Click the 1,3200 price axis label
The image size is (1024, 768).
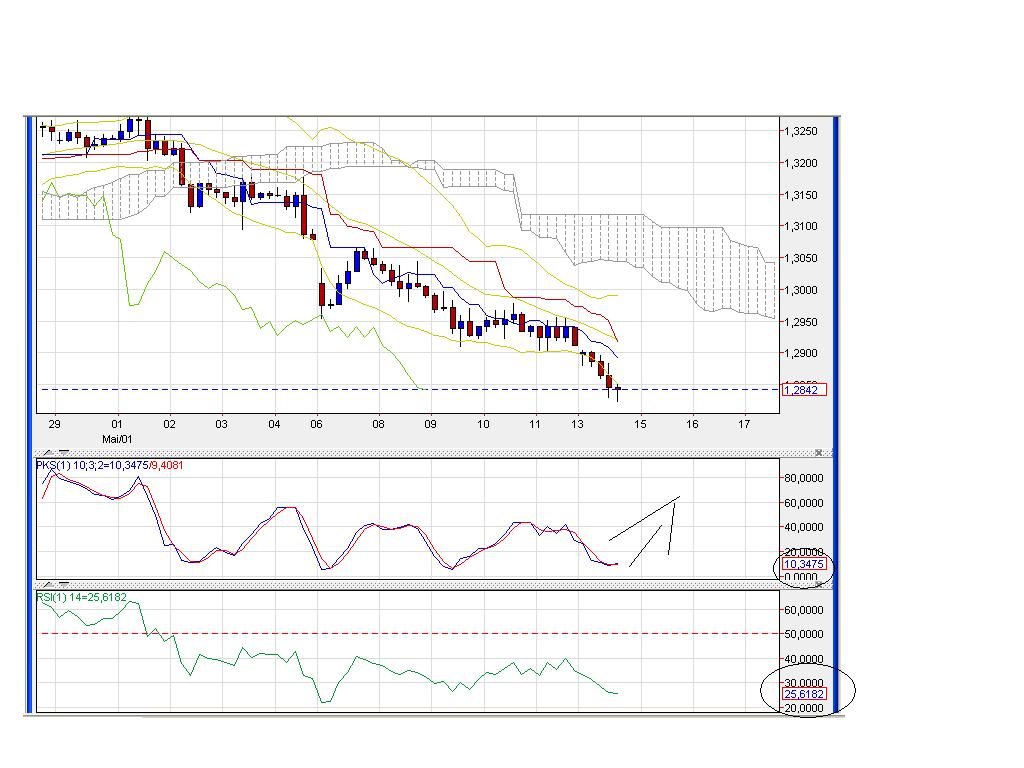click(x=801, y=163)
